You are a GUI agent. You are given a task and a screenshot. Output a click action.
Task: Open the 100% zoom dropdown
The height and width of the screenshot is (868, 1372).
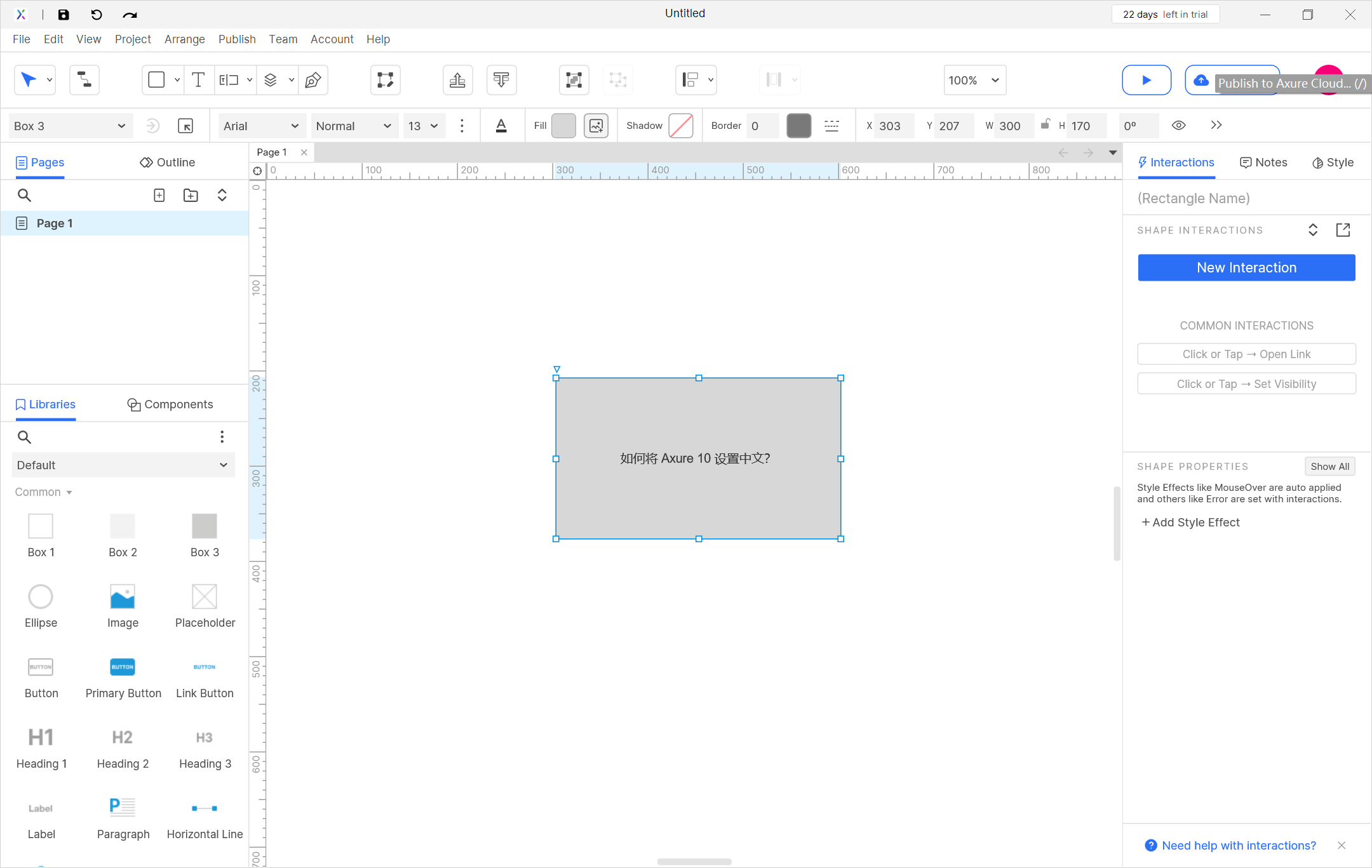tap(975, 80)
